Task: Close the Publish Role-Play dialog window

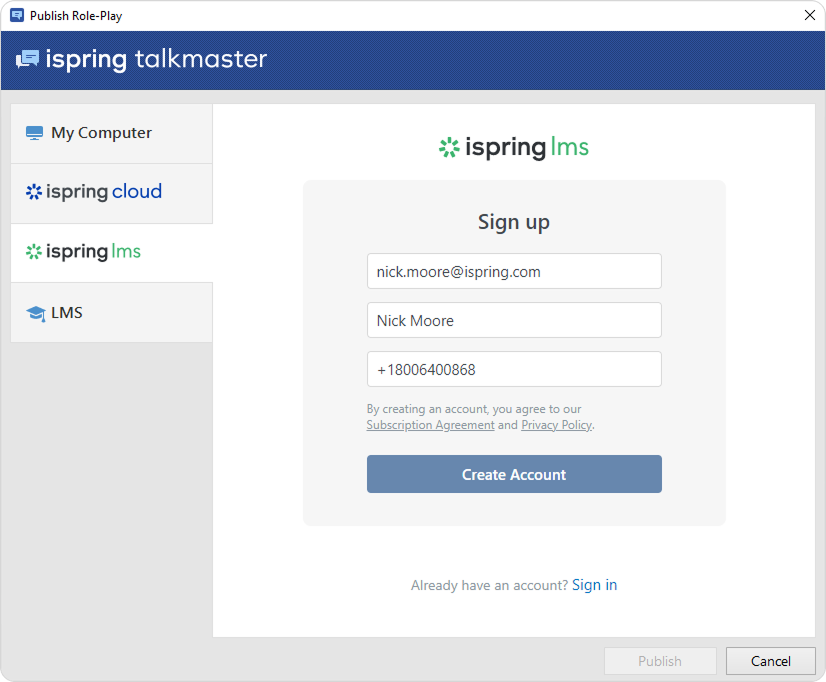Action: (809, 15)
